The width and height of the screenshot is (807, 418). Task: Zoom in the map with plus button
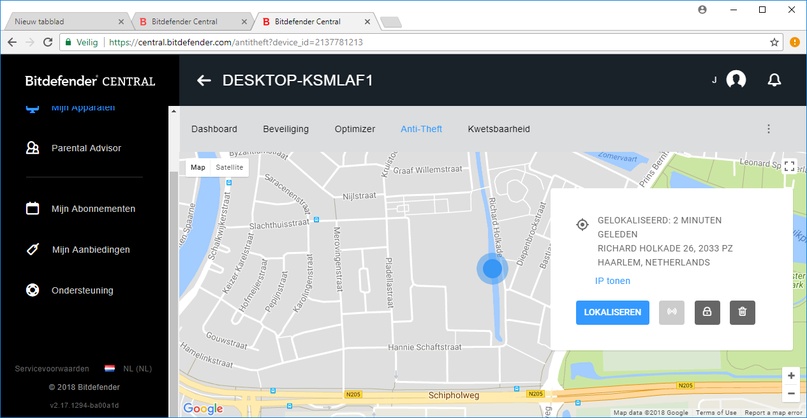point(791,376)
